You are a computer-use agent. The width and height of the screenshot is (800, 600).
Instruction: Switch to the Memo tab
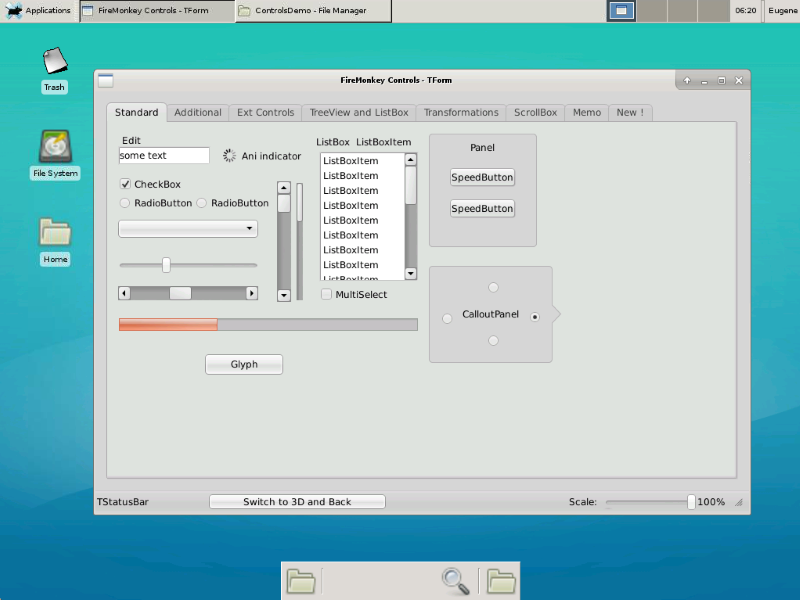pyautogui.click(x=587, y=112)
